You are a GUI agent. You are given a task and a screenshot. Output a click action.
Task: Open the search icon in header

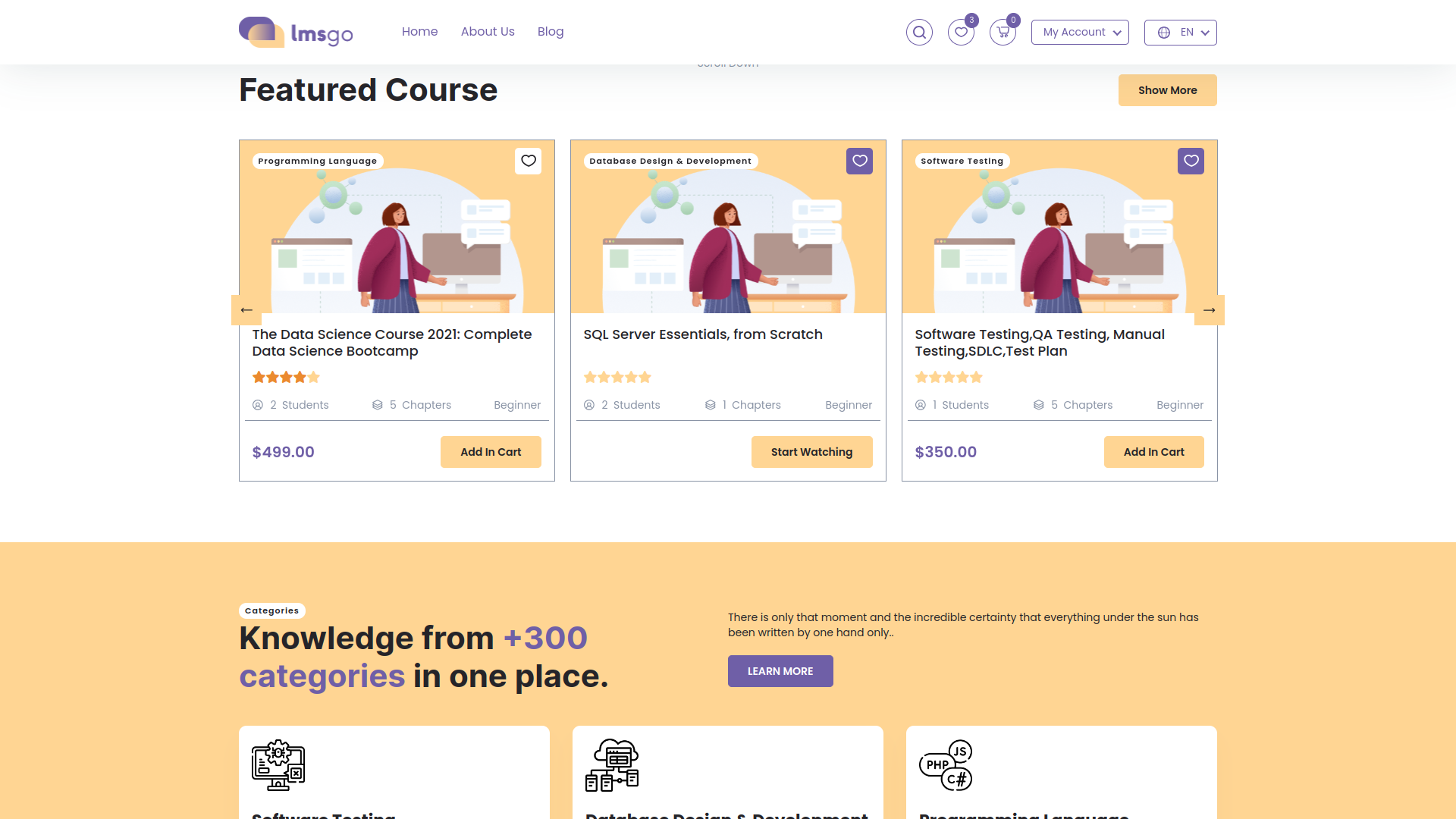(919, 32)
